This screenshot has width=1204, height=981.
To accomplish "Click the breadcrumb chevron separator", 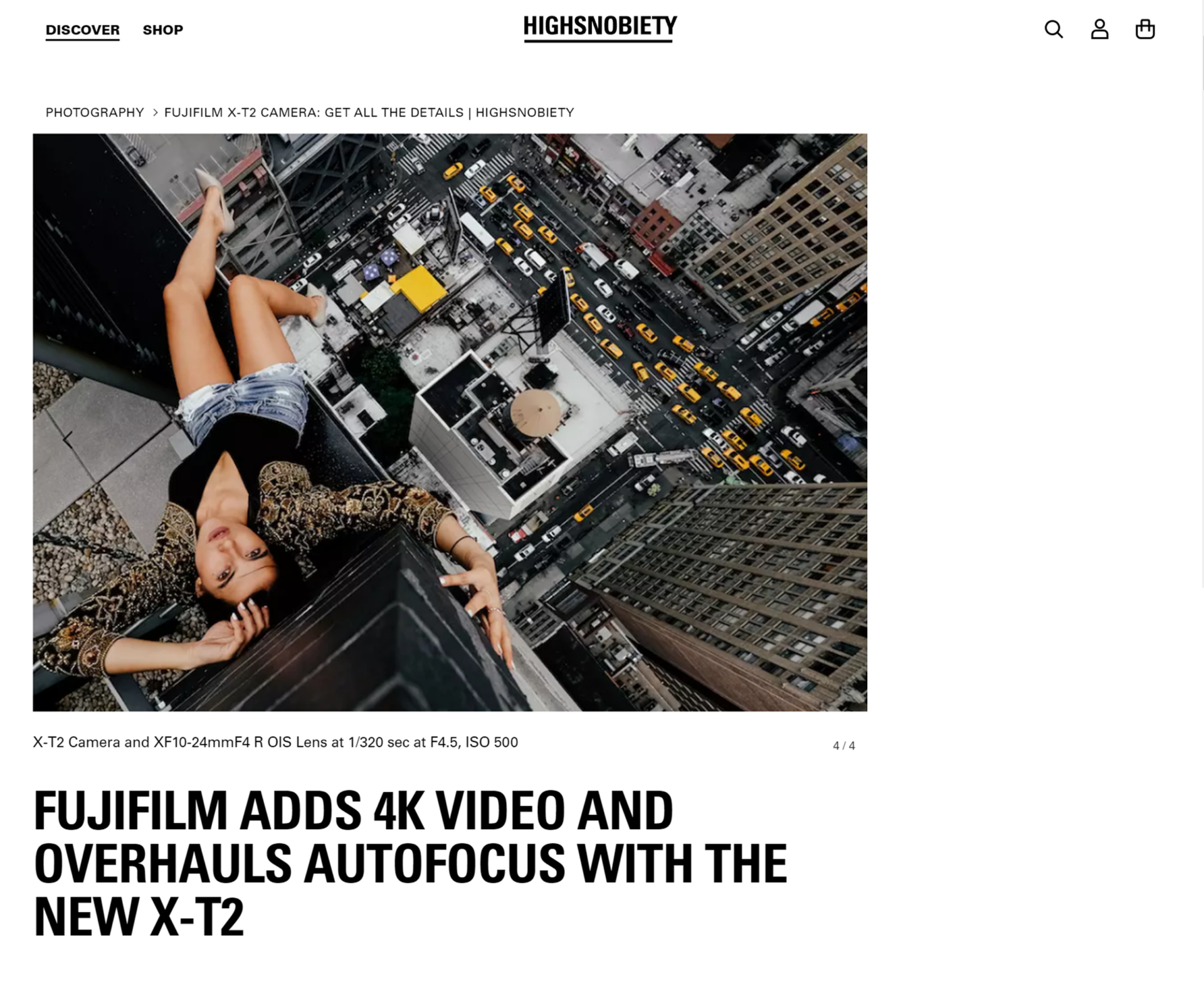I will pos(155,112).
